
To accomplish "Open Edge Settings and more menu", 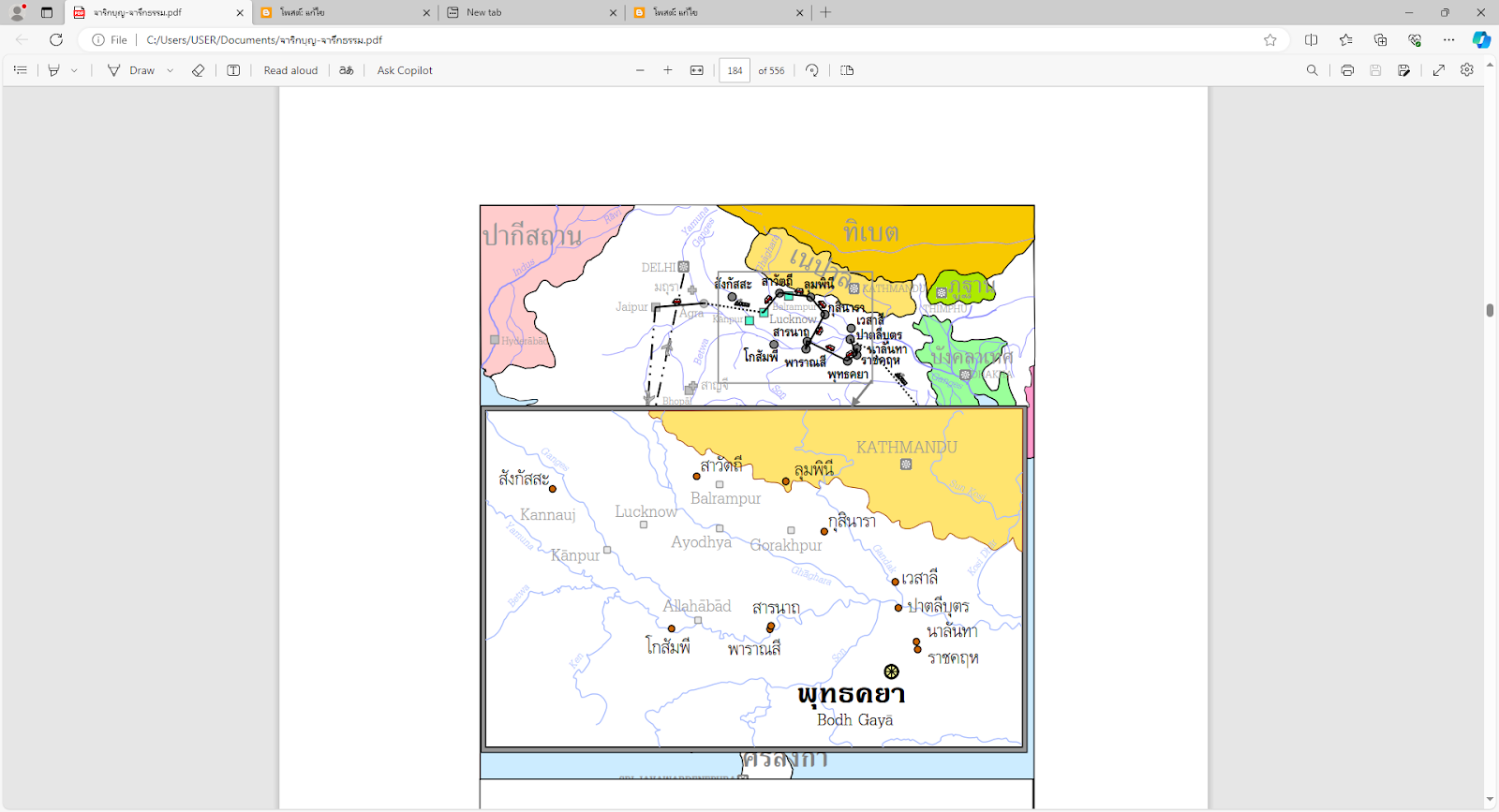I will click(x=1448, y=39).
